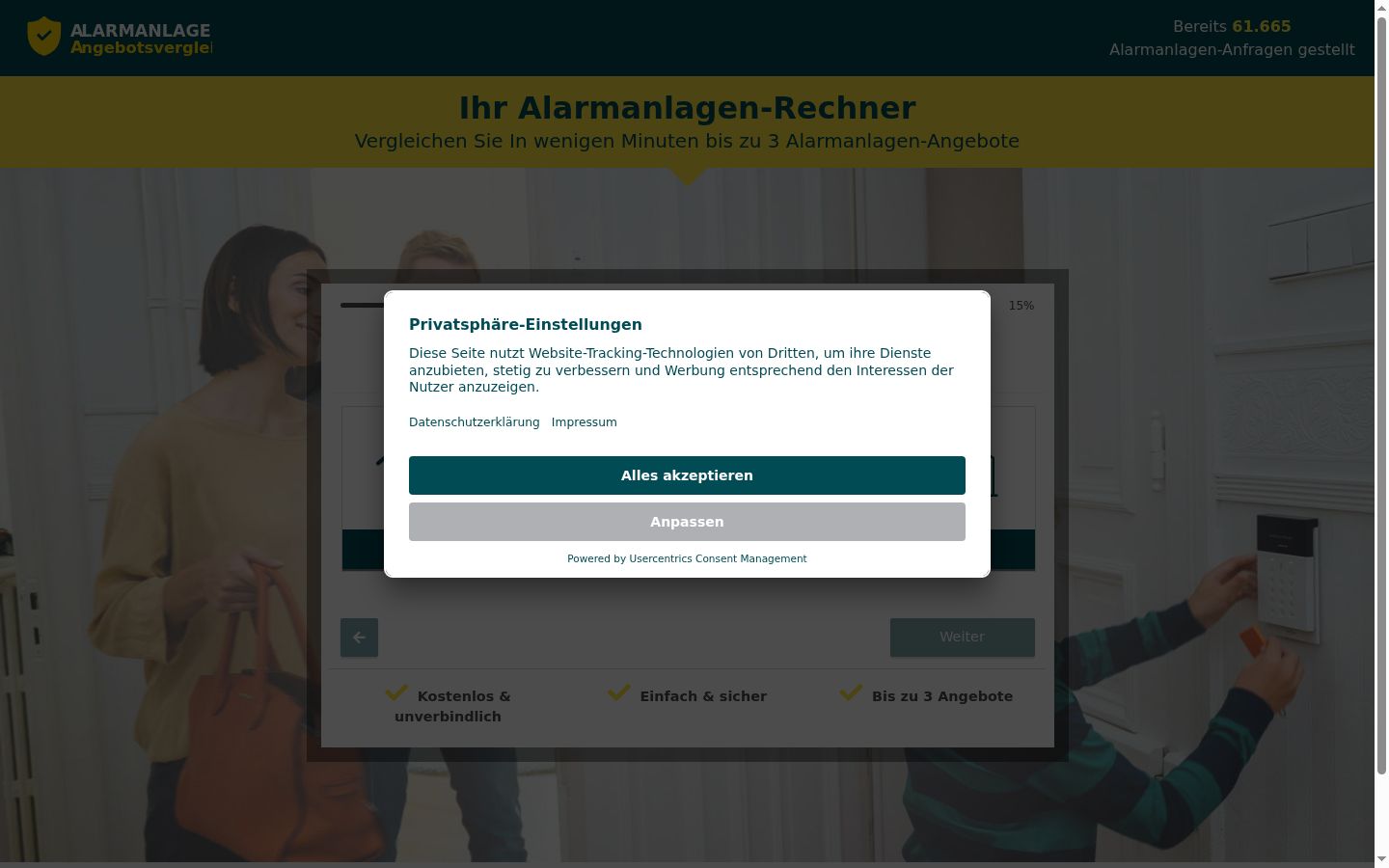Accept all cookies with Alles akzeptieren
1389x868 pixels.
687,475
